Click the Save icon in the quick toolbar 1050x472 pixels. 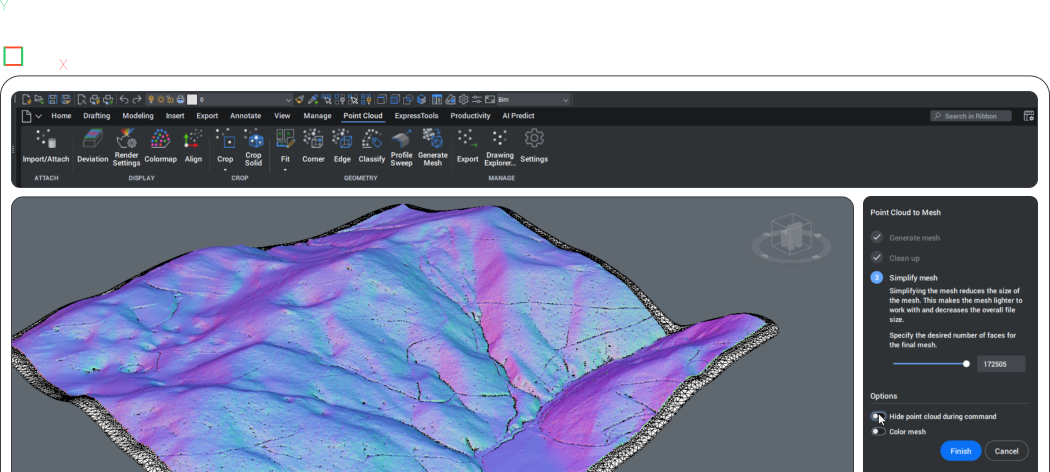pyautogui.click(x=53, y=100)
